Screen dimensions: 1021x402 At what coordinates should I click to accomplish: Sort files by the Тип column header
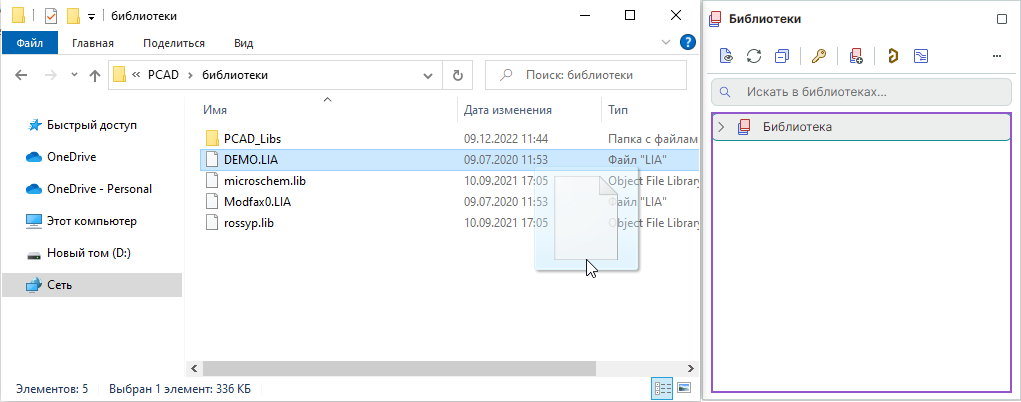617,110
